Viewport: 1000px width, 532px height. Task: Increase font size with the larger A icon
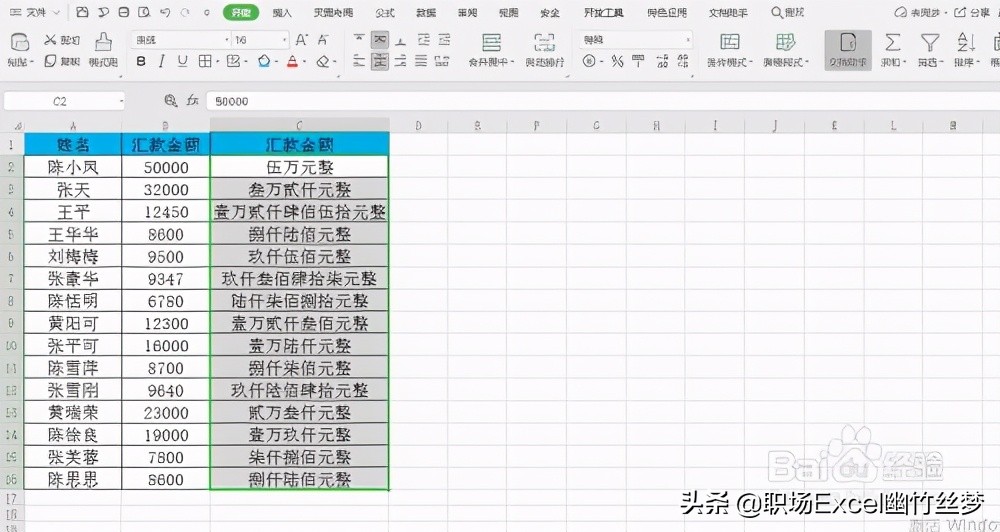click(302, 40)
